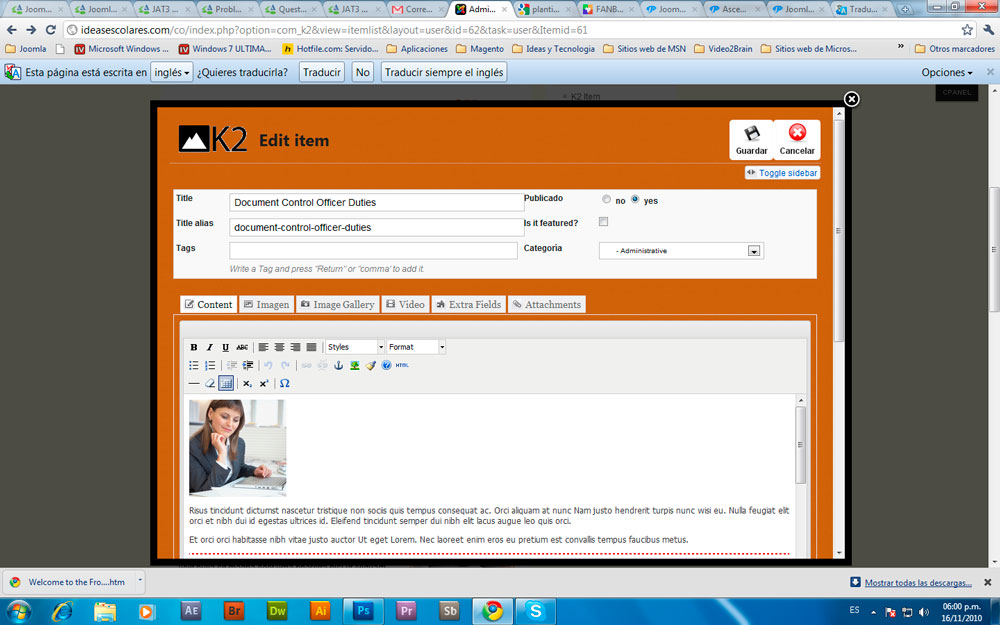Screen dimensions: 1000x625
Task: Switch to the Imagen tab
Action: tap(267, 304)
